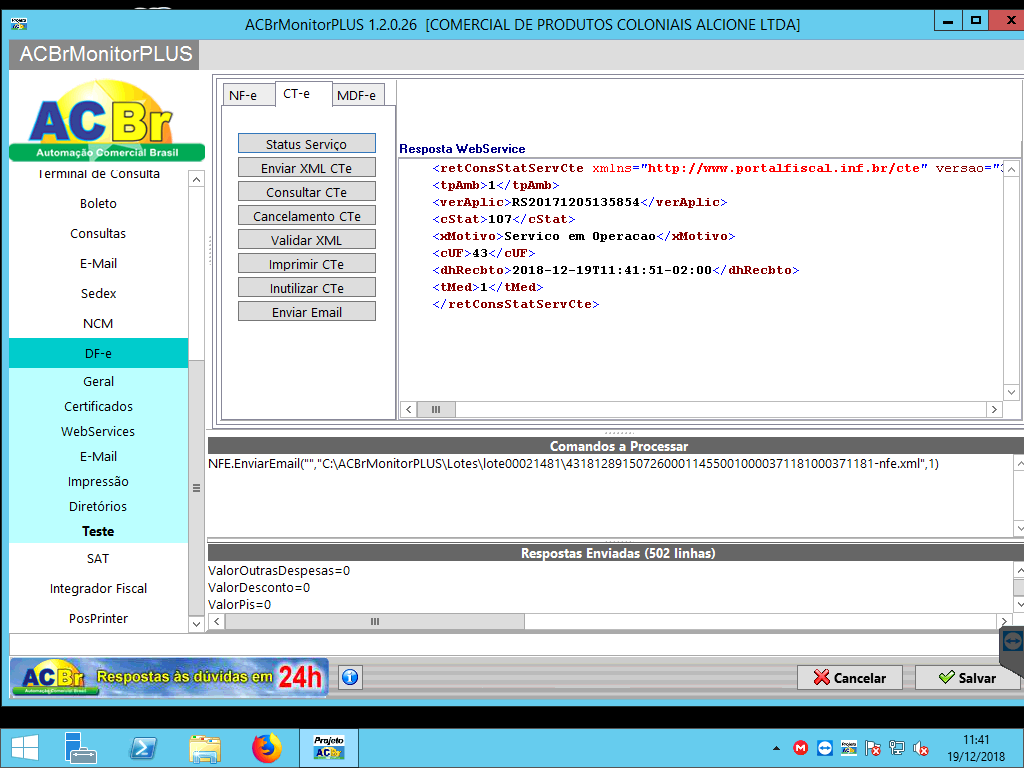Click the window title bar app icon
Screen dimensions: 1024x768
tap(19, 24)
